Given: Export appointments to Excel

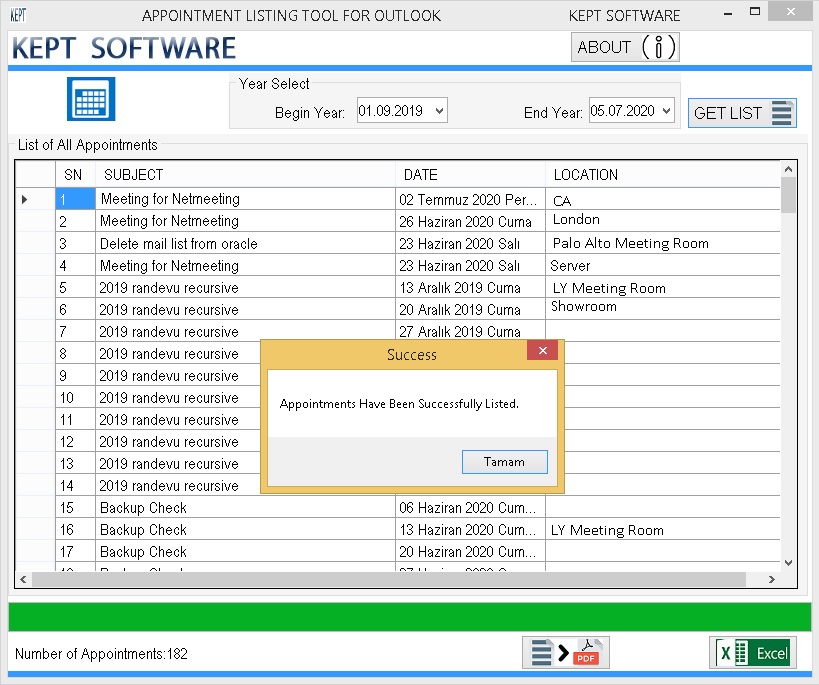Looking at the screenshot, I should (x=753, y=653).
